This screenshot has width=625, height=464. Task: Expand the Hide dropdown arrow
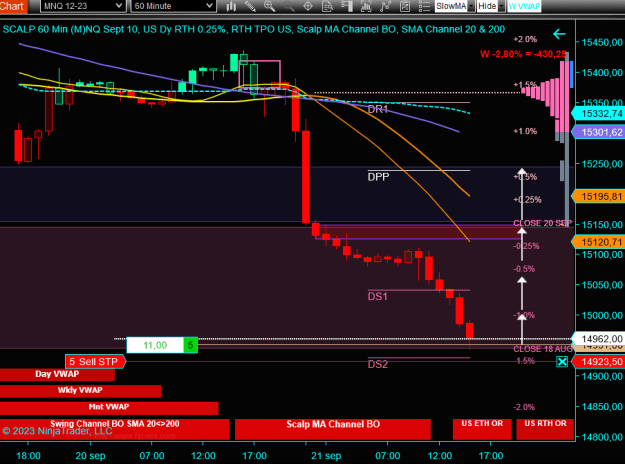(501, 6)
